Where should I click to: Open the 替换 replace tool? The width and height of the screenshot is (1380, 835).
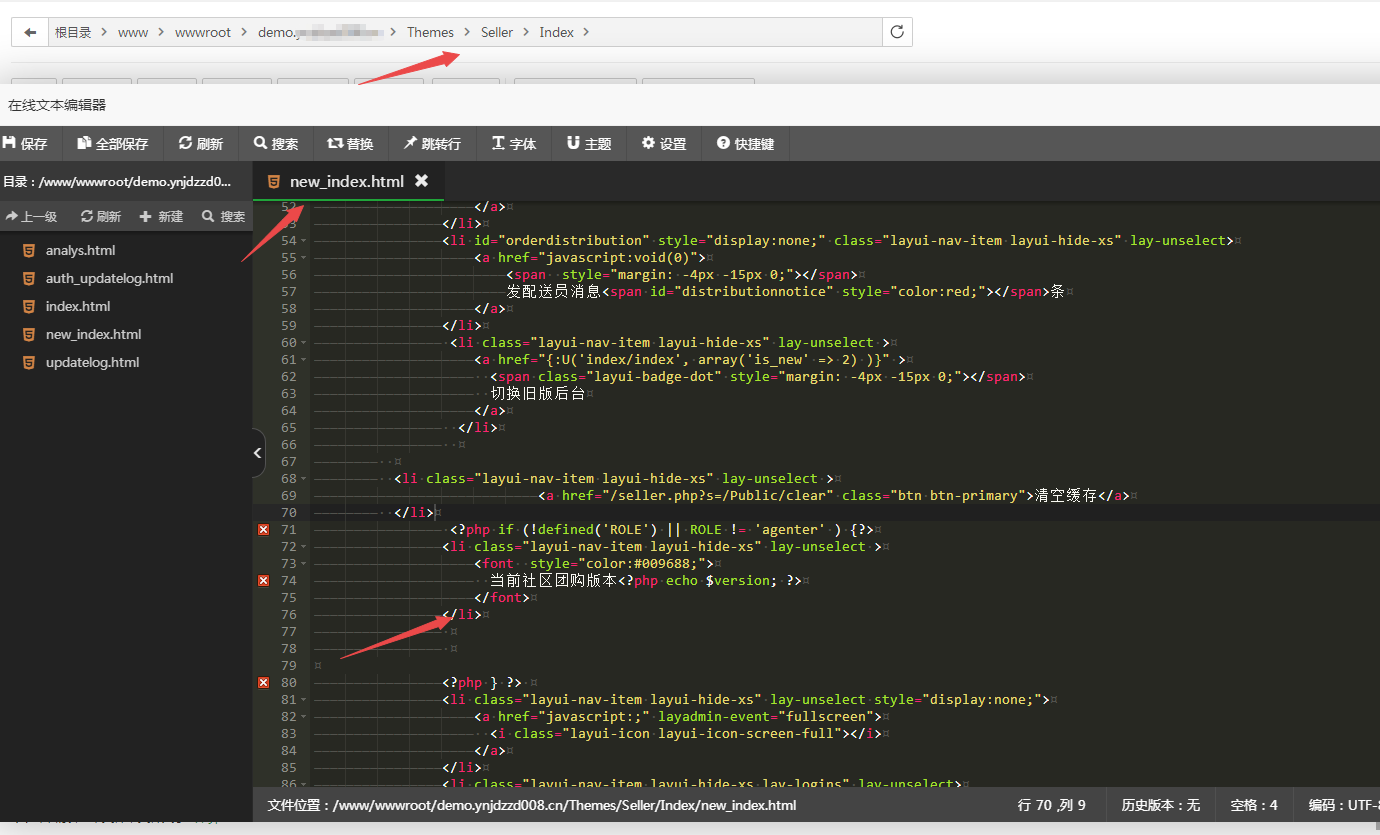(350, 144)
